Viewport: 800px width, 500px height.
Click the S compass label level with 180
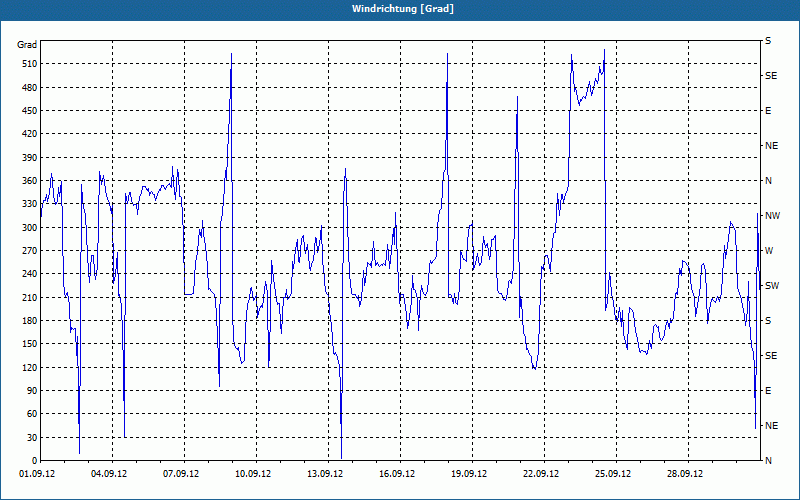(768, 320)
